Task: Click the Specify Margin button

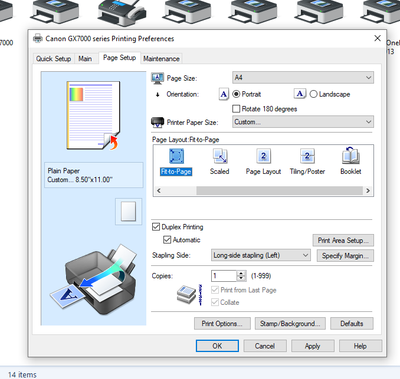Action: point(345,256)
